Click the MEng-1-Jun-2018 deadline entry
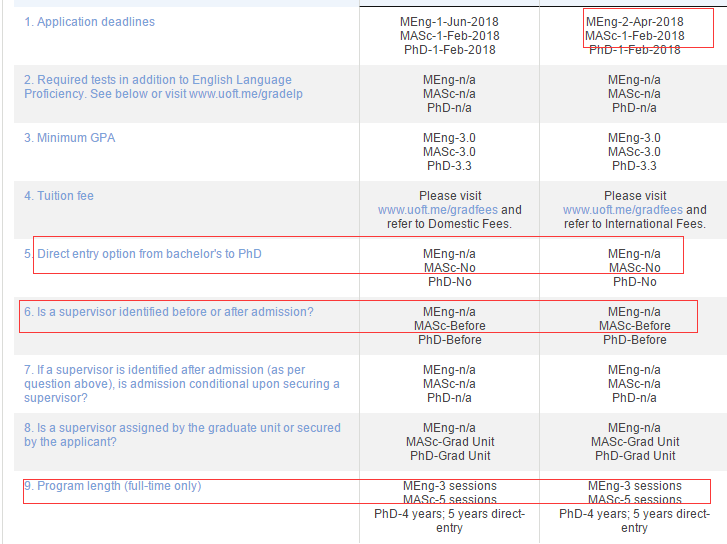 click(449, 22)
